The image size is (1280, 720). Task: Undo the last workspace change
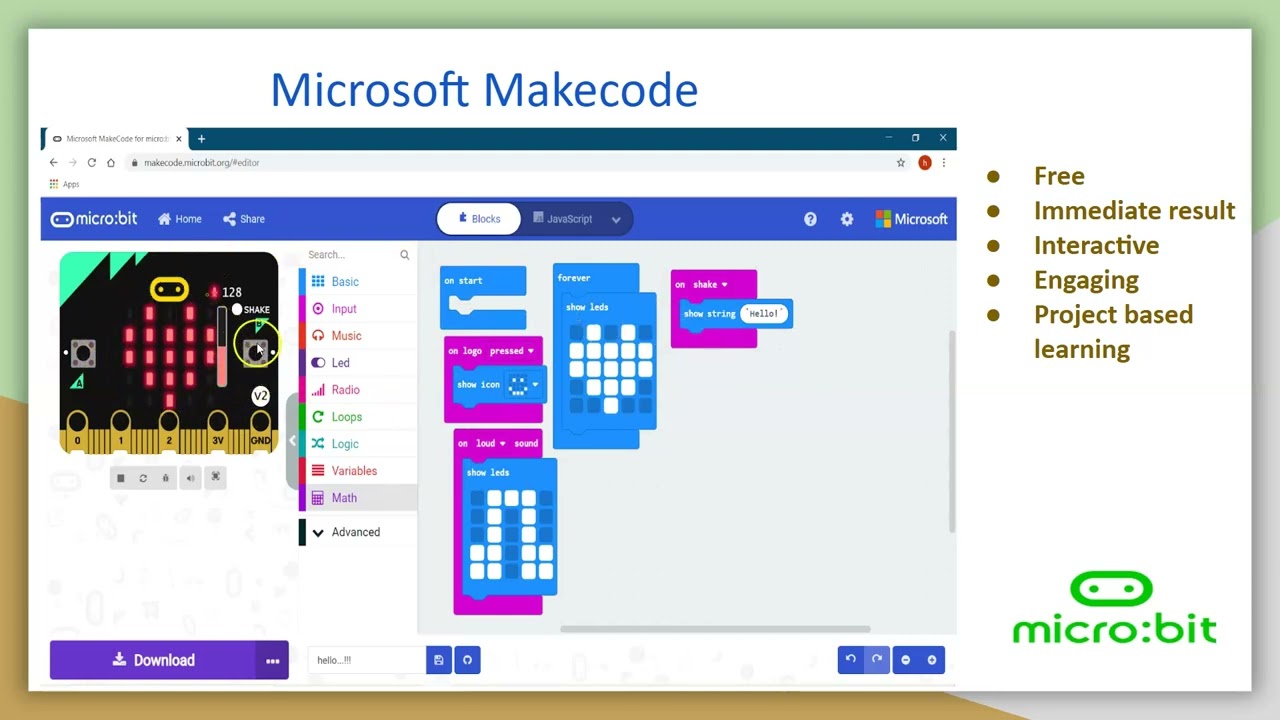851,659
